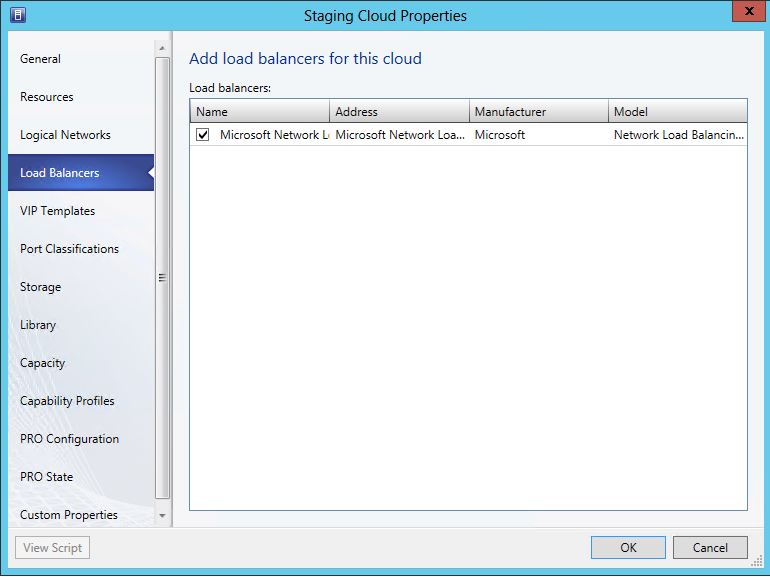The height and width of the screenshot is (577, 770).
Task: Uncheck the Microsoft Network Load Balancing checkbox
Action: pyautogui.click(x=203, y=135)
